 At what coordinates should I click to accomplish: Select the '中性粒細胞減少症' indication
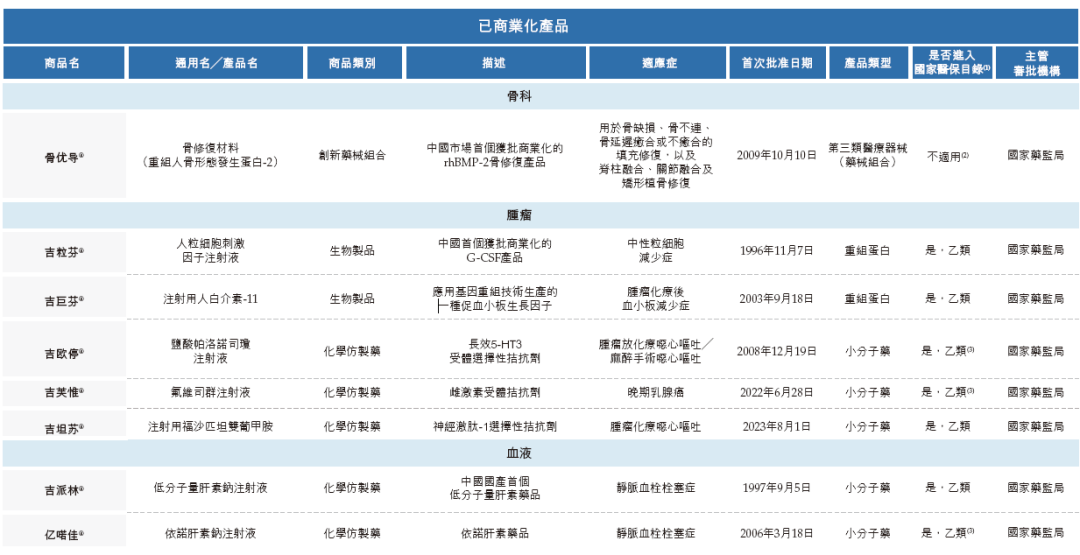coord(656,251)
